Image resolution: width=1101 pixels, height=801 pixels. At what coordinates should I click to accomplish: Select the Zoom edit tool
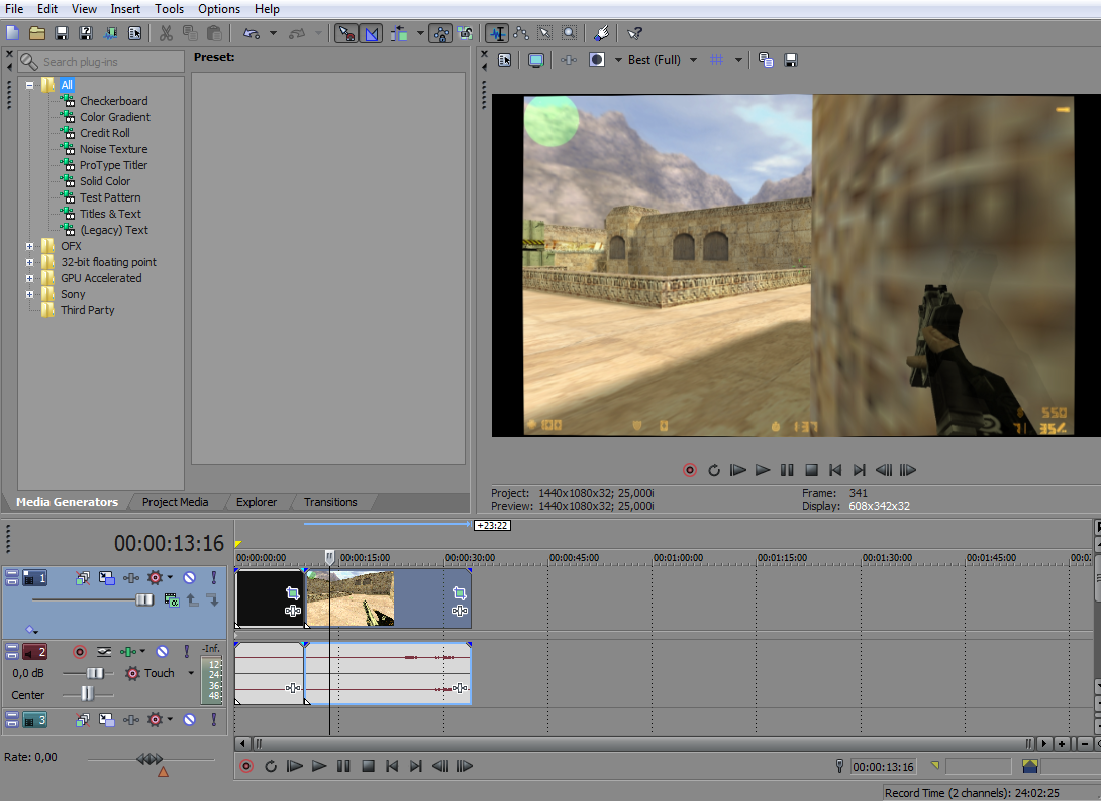point(569,33)
